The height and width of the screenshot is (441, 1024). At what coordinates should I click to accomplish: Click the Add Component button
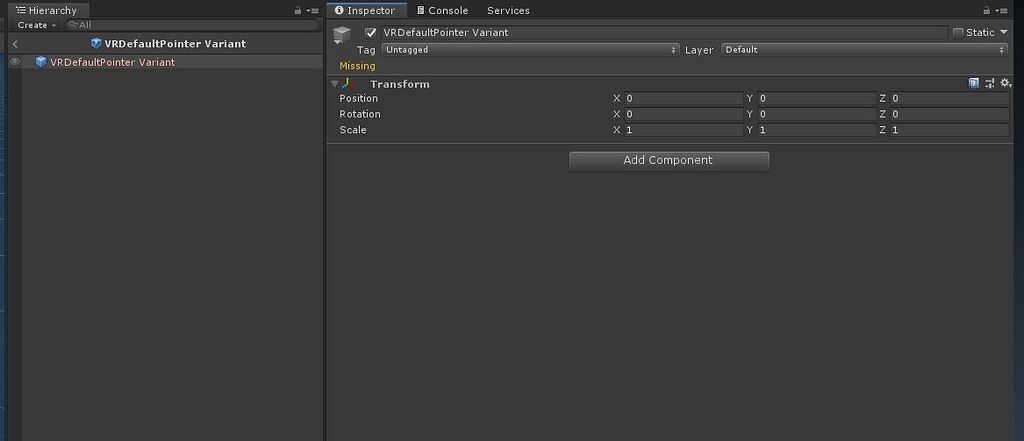tap(669, 161)
